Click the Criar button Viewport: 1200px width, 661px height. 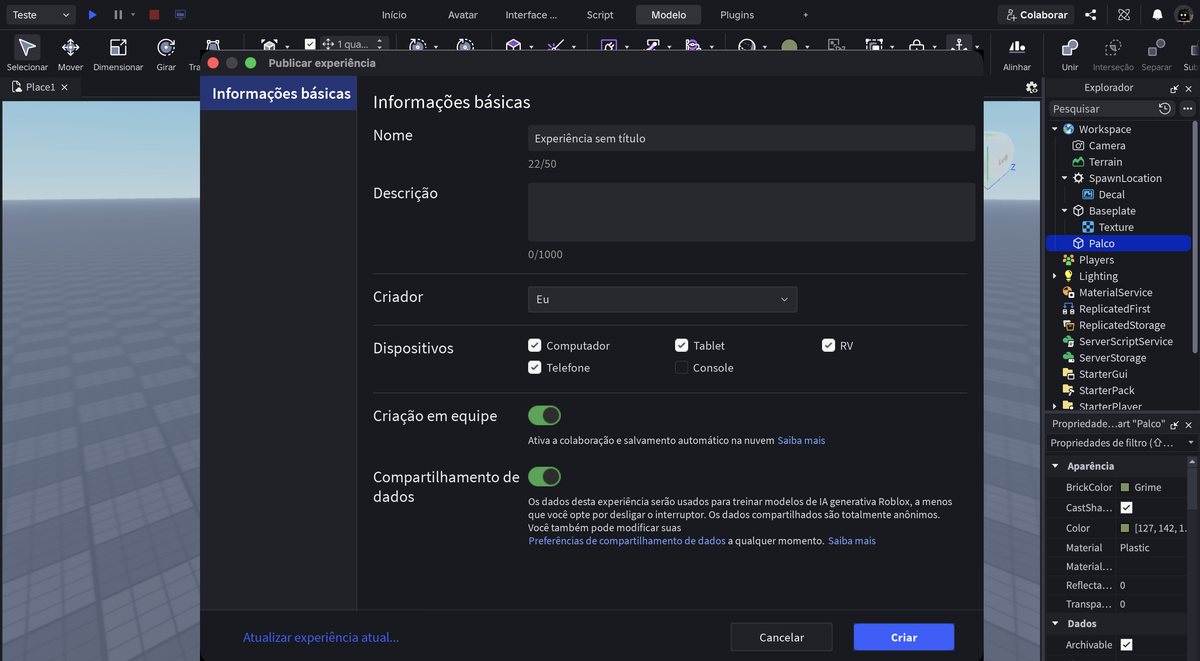[x=904, y=637]
